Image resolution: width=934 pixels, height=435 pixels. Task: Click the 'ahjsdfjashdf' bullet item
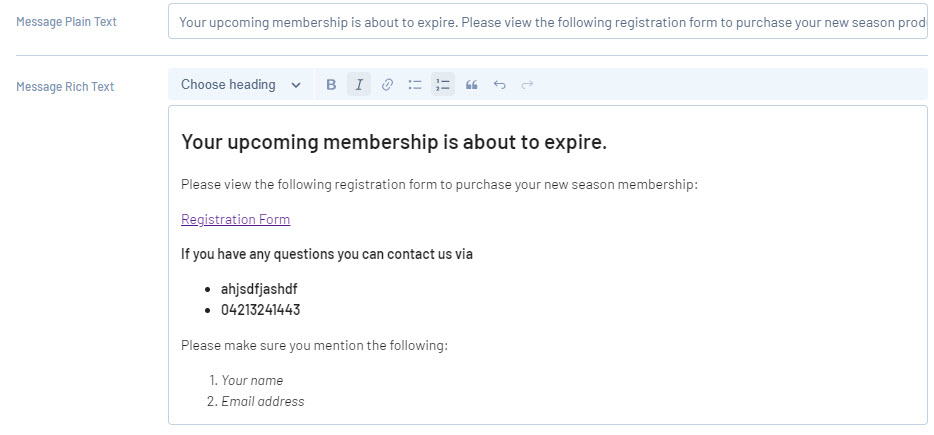coord(259,289)
